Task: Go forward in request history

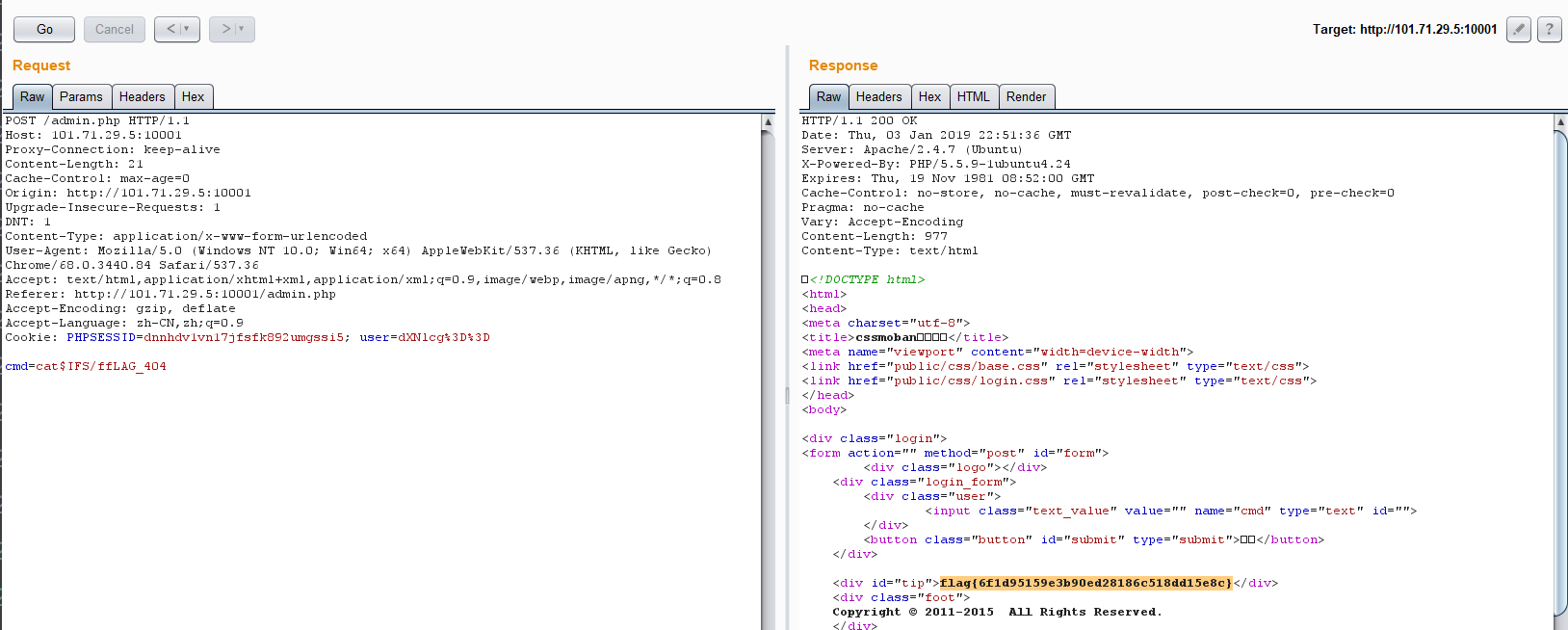Action: tap(225, 29)
